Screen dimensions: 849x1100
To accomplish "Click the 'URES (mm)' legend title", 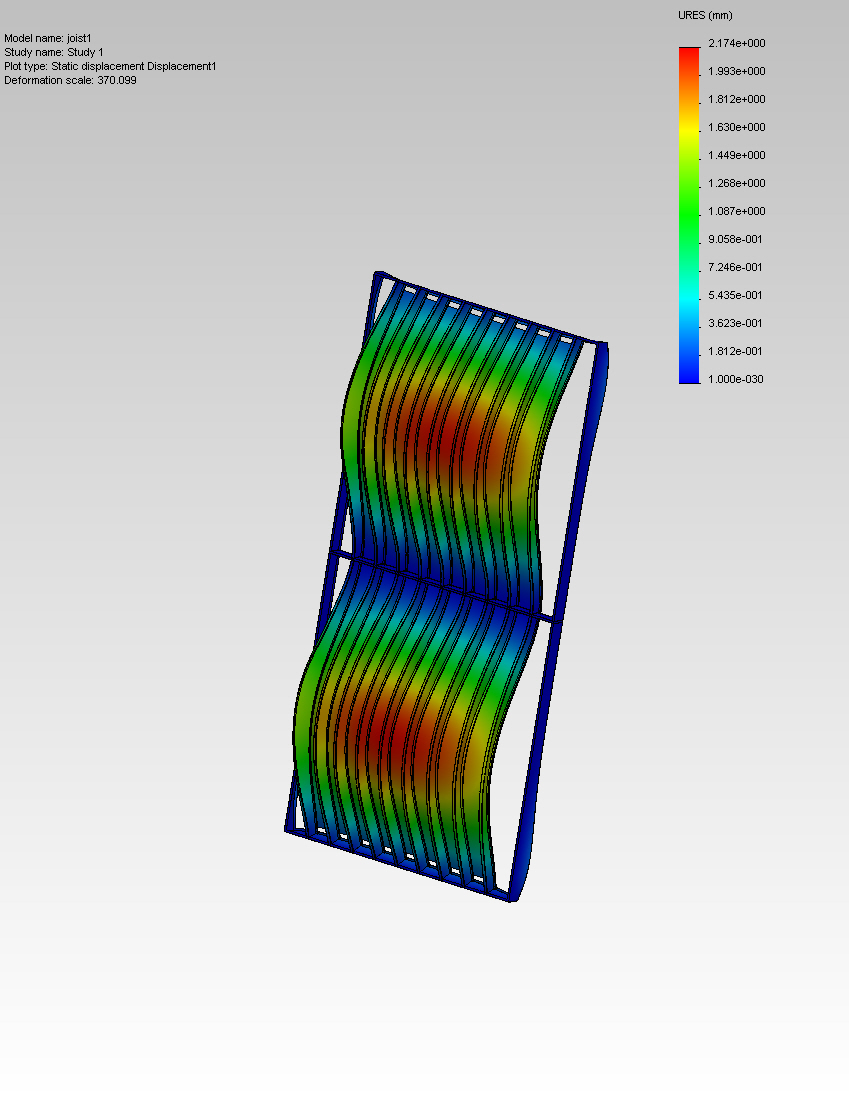I will pos(705,15).
